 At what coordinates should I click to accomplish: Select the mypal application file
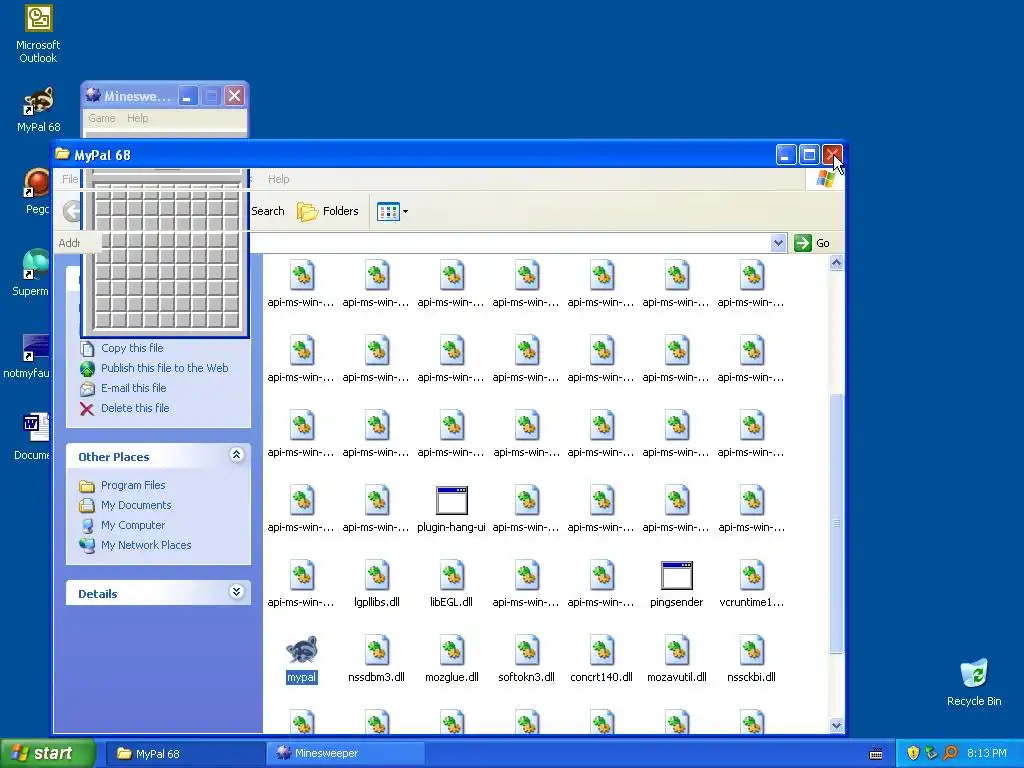(302, 658)
